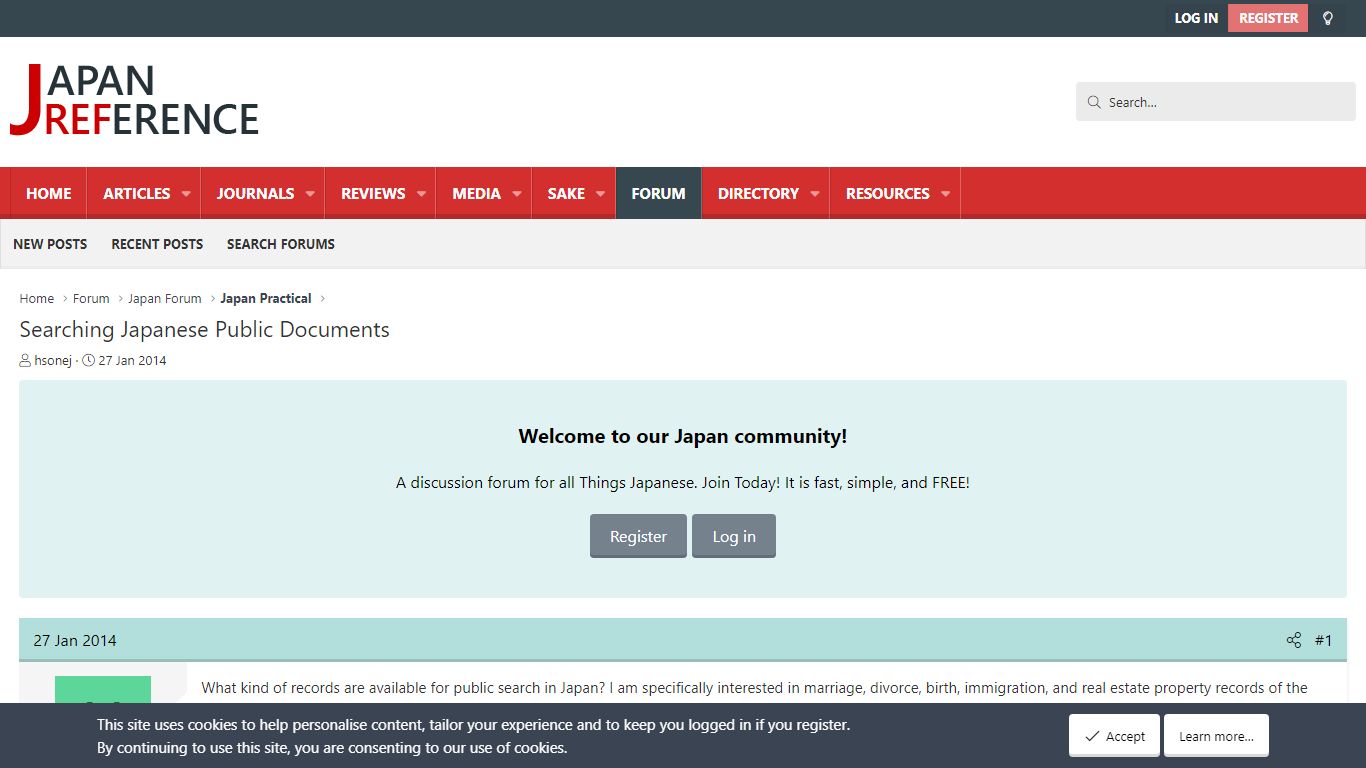The width and height of the screenshot is (1366, 768).
Task: Click Register in the welcome banner
Action: tap(638, 536)
